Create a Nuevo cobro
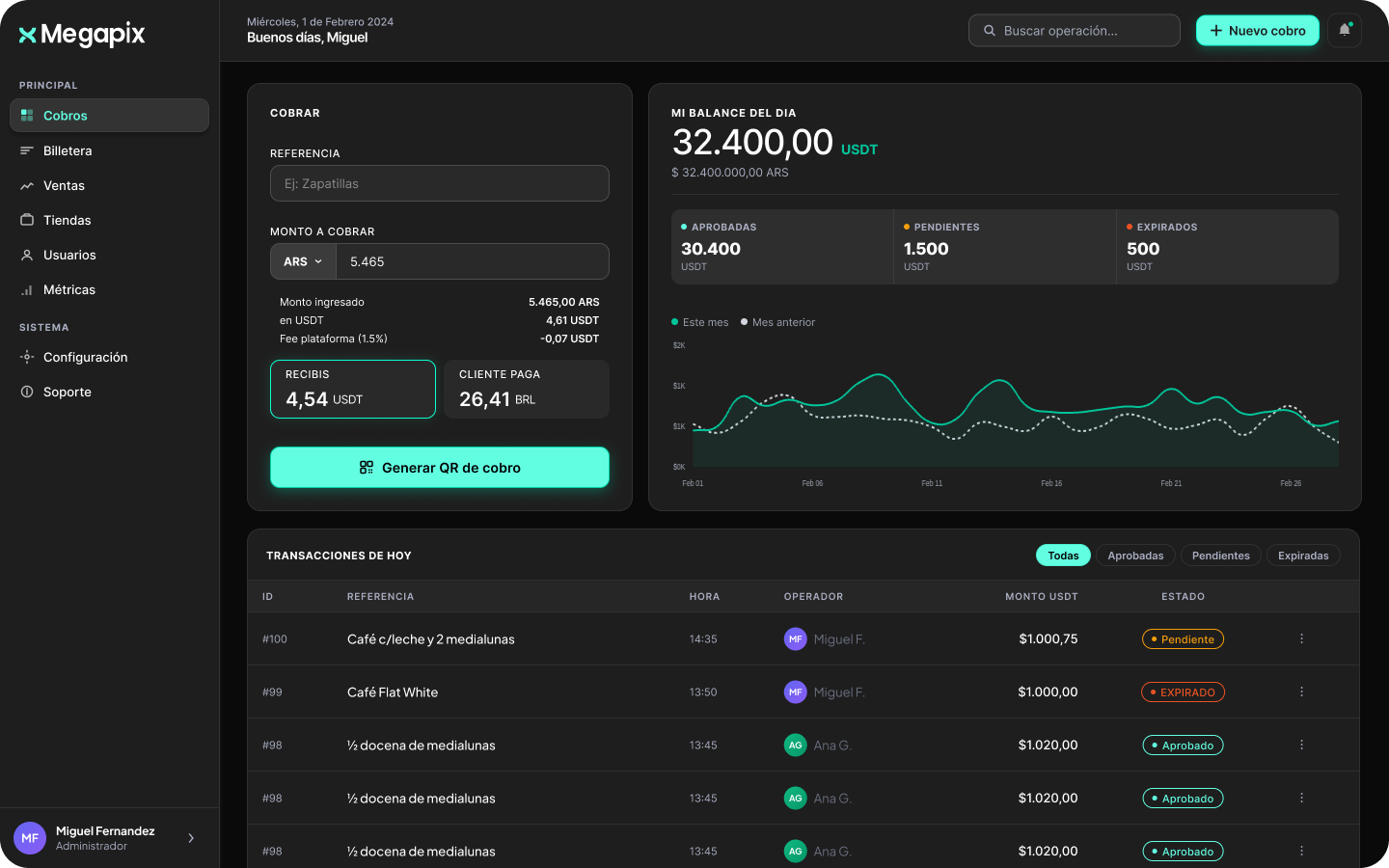The image size is (1389, 868). coord(1258,31)
